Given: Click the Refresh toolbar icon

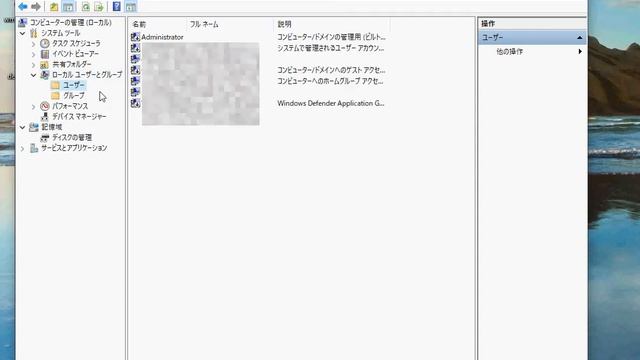Looking at the screenshot, I should click(x=85, y=7).
